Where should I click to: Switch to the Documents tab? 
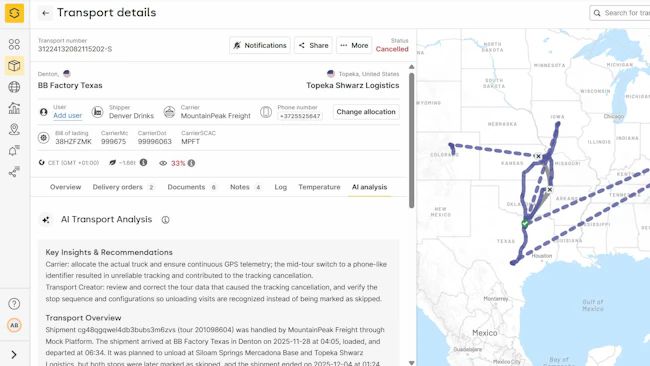pyautogui.click(x=192, y=187)
